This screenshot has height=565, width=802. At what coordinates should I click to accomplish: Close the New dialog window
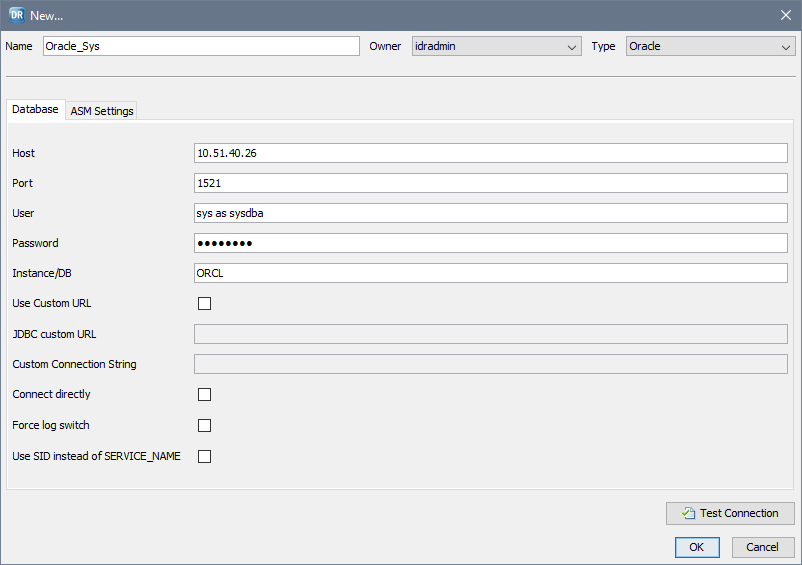785,15
